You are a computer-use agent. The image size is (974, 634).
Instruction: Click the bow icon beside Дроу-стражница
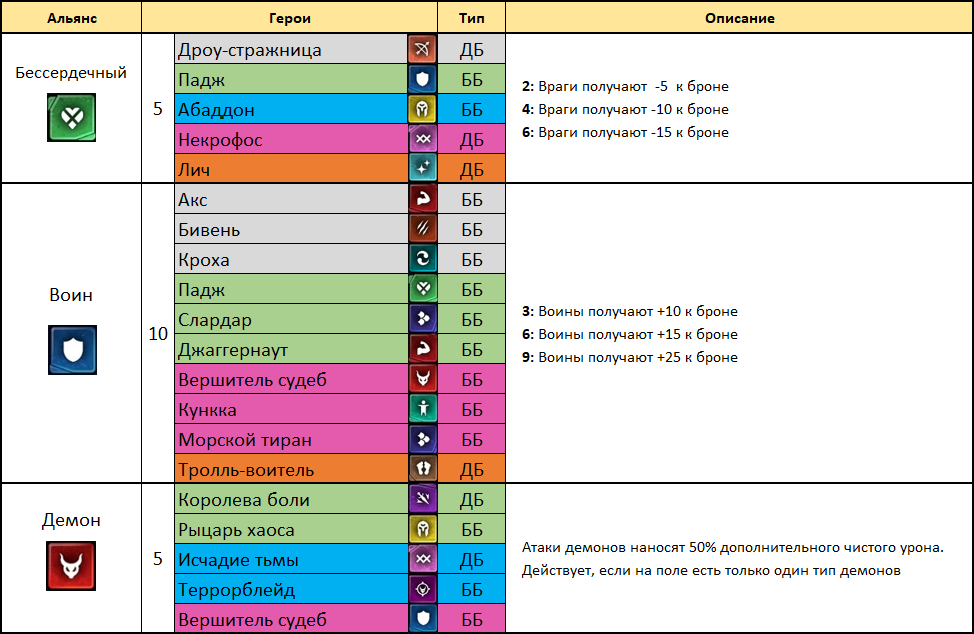[x=422, y=49]
